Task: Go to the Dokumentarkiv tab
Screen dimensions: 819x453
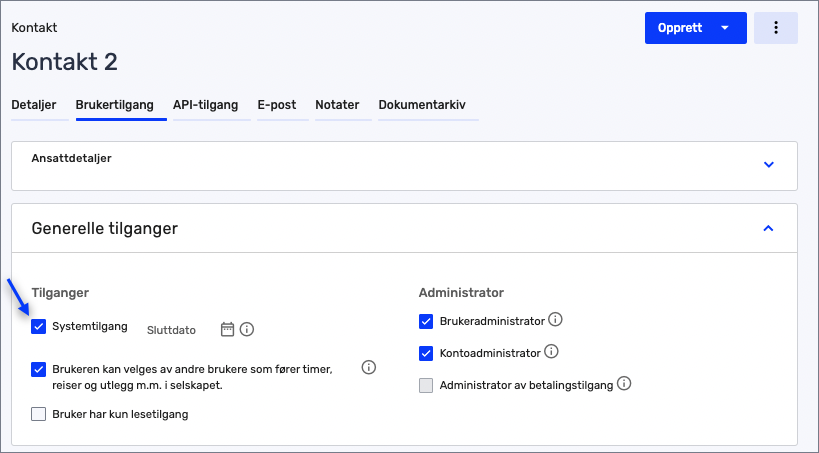Action: coord(421,105)
